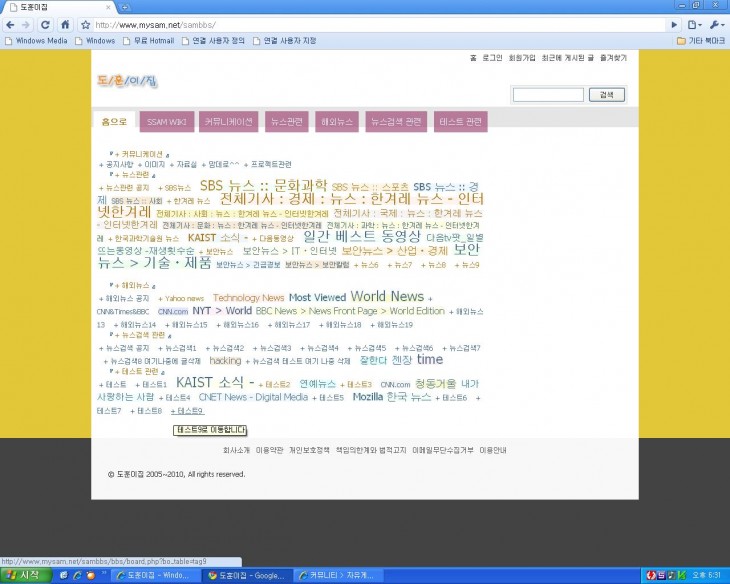Open the Windows Media bookmark
The width and height of the screenshot is (730, 584).
click(36, 41)
